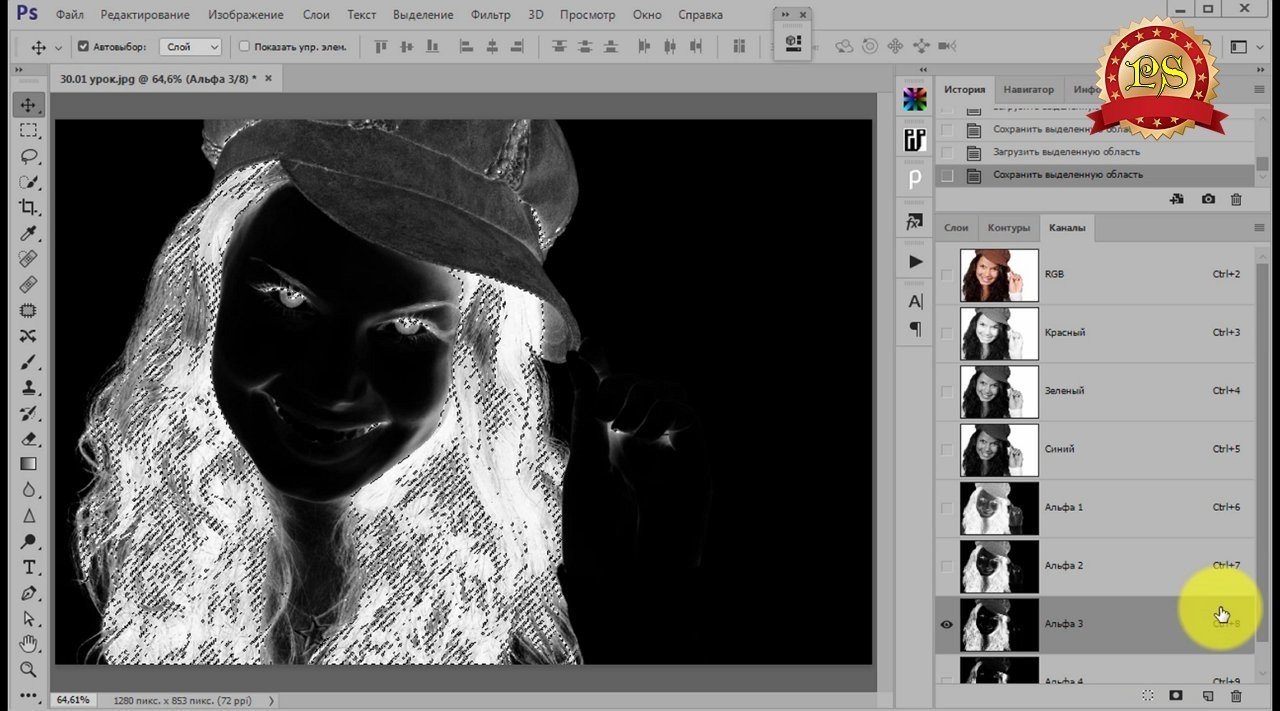The image size is (1280, 711).
Task: Select the Path Selection tool
Action: coord(29,618)
